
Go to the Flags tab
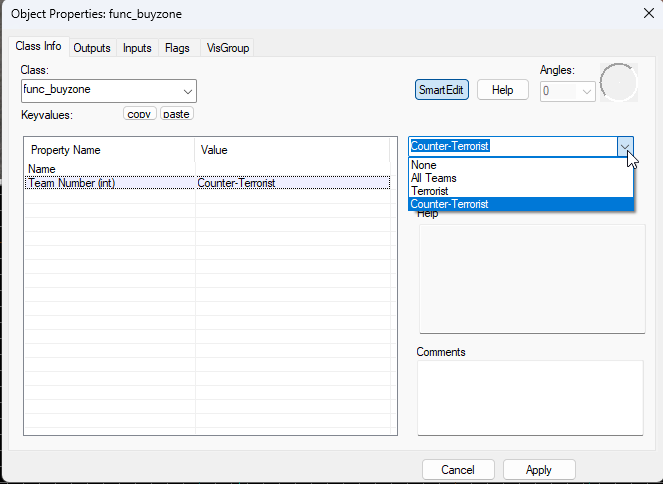click(177, 48)
